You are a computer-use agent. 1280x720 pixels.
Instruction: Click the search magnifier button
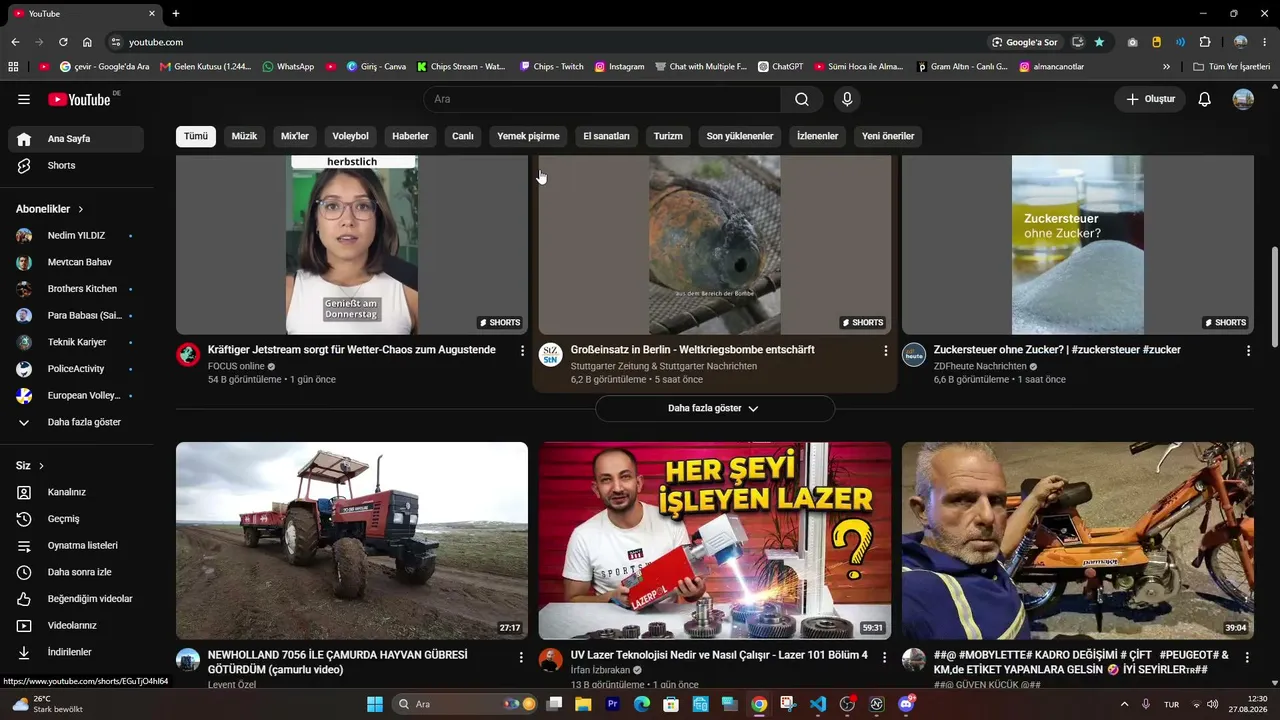click(x=802, y=99)
